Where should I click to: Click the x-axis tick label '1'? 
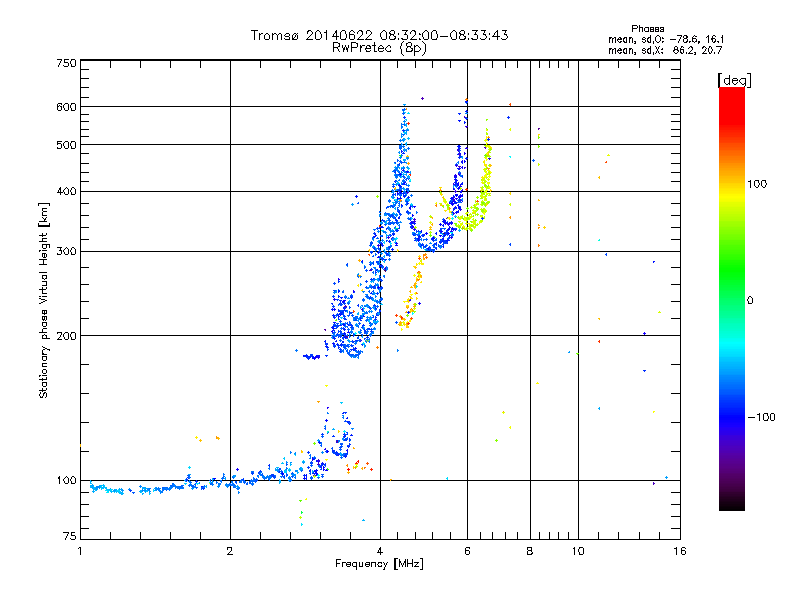point(80,551)
